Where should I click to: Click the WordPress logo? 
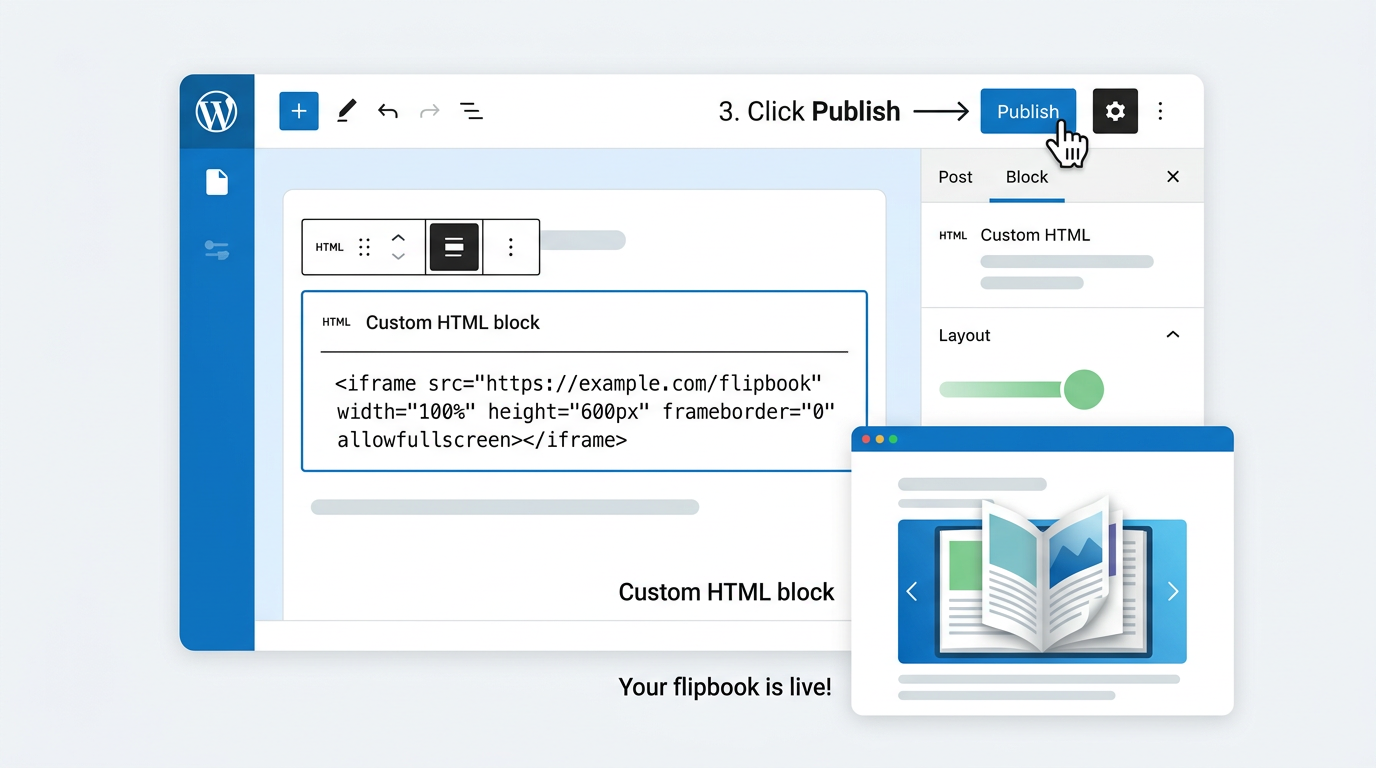click(216, 111)
